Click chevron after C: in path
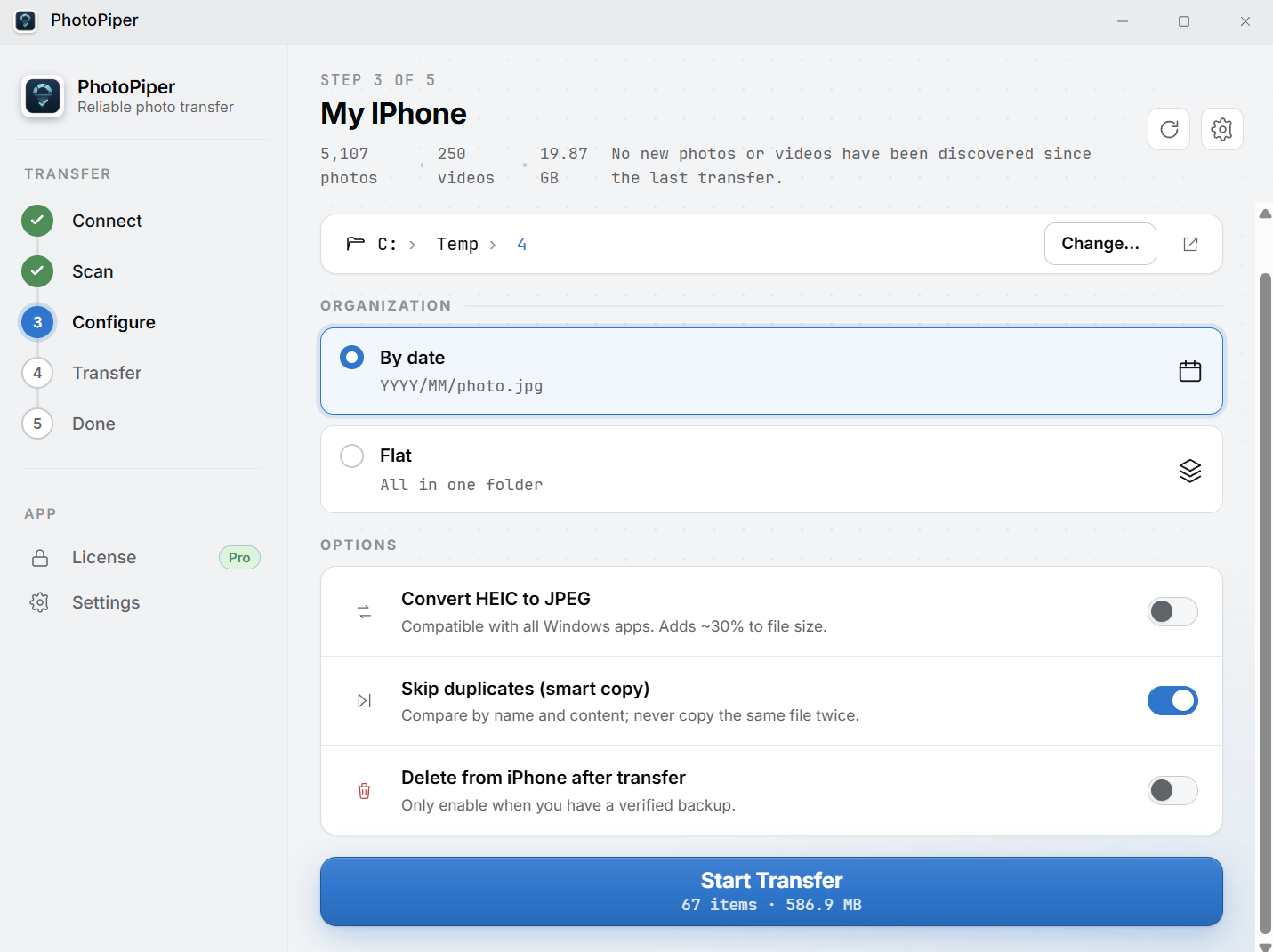Viewport: 1273px width, 952px height. pyautogui.click(x=412, y=245)
